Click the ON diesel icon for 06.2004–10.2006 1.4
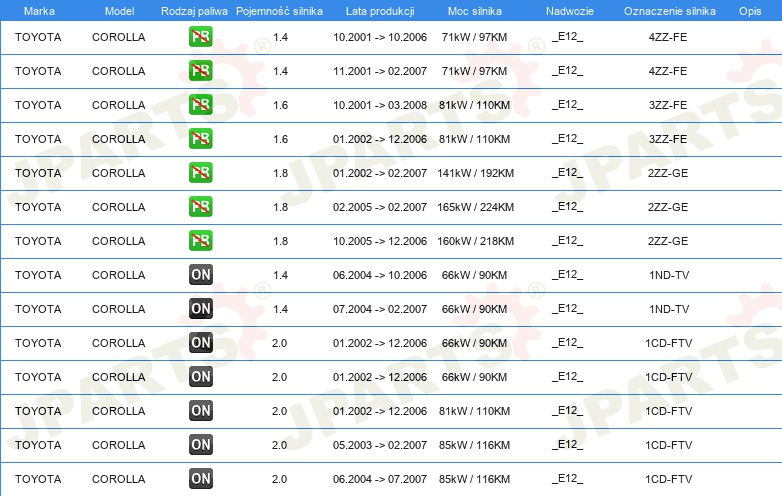Viewport: 782px width, 496px height. (201, 275)
